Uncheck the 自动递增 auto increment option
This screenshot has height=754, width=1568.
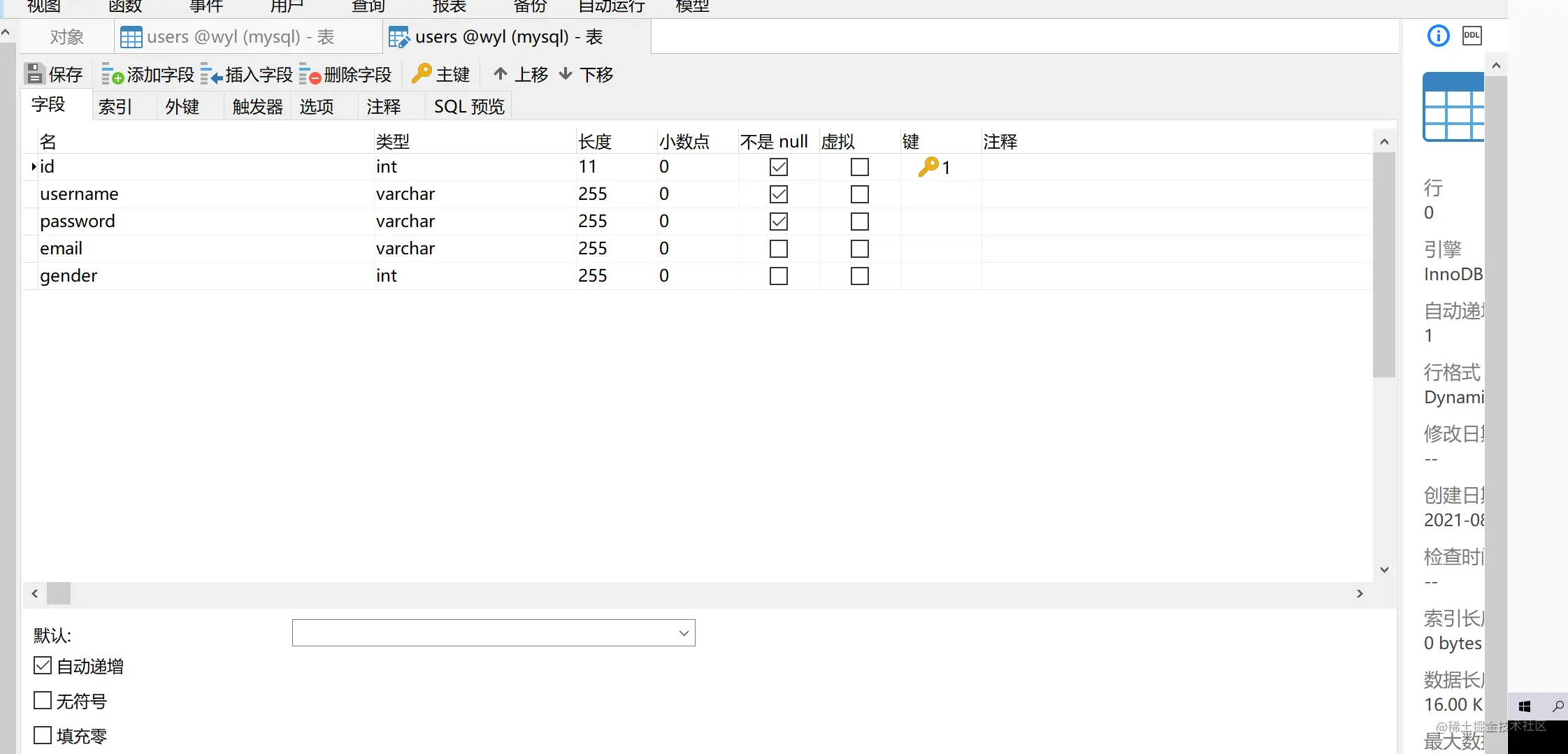click(43, 665)
